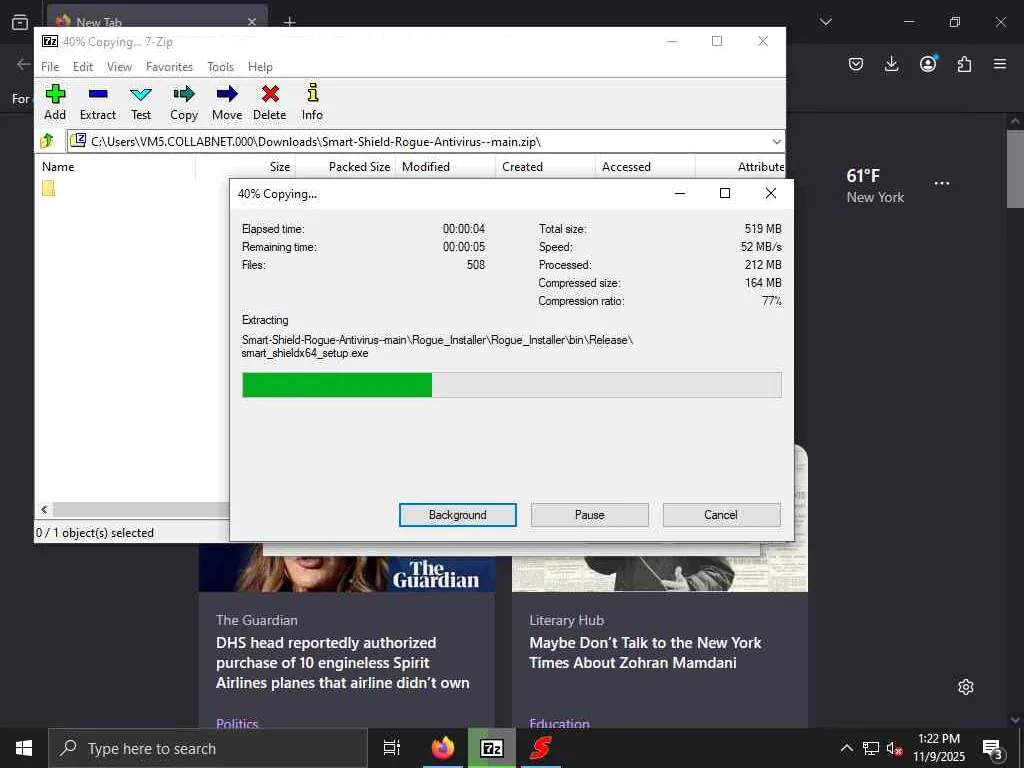Open the File menu in 7-Zip

50,67
